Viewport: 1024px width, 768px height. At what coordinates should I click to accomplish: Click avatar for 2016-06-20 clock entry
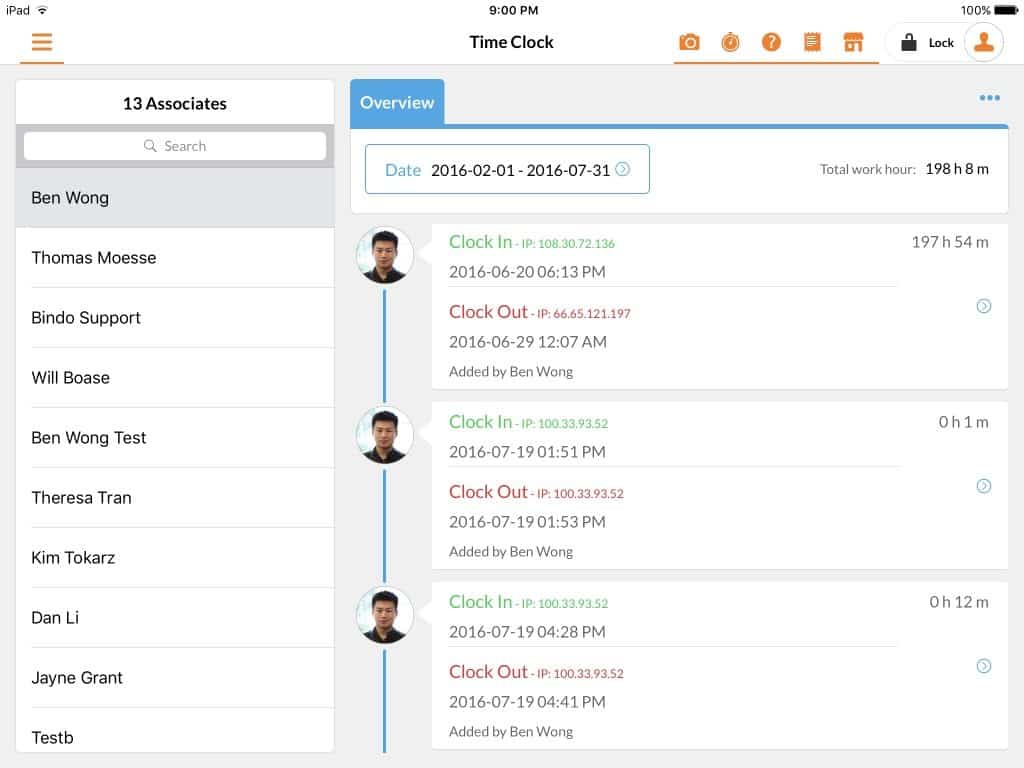pos(385,255)
